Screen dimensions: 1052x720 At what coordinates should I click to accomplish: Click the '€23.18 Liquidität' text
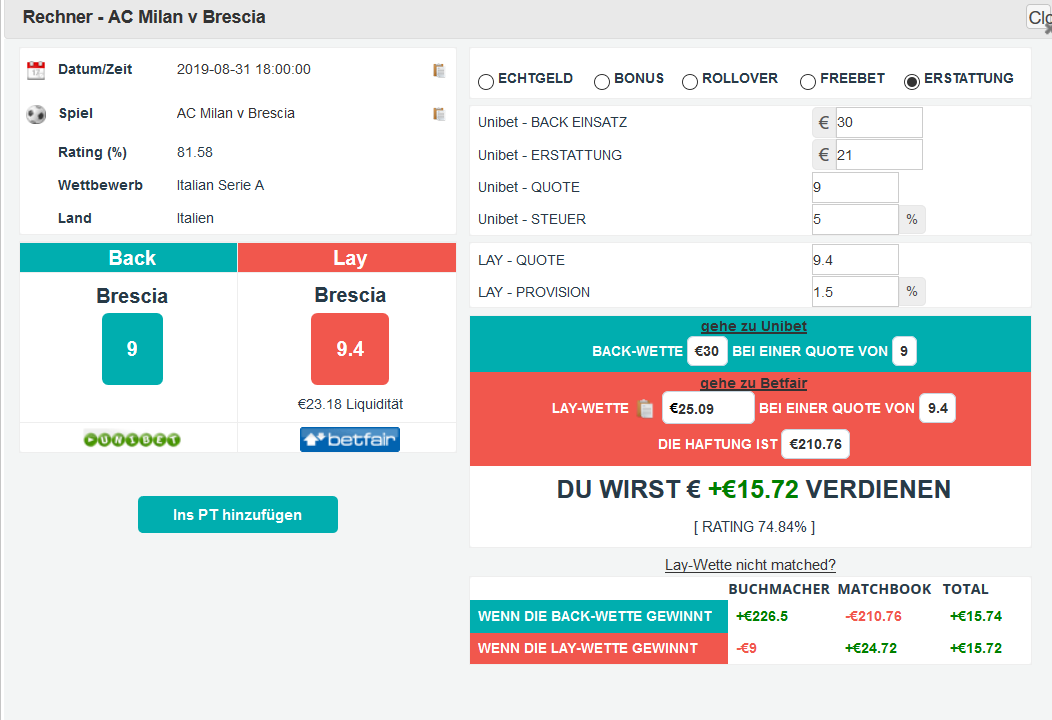pos(350,404)
